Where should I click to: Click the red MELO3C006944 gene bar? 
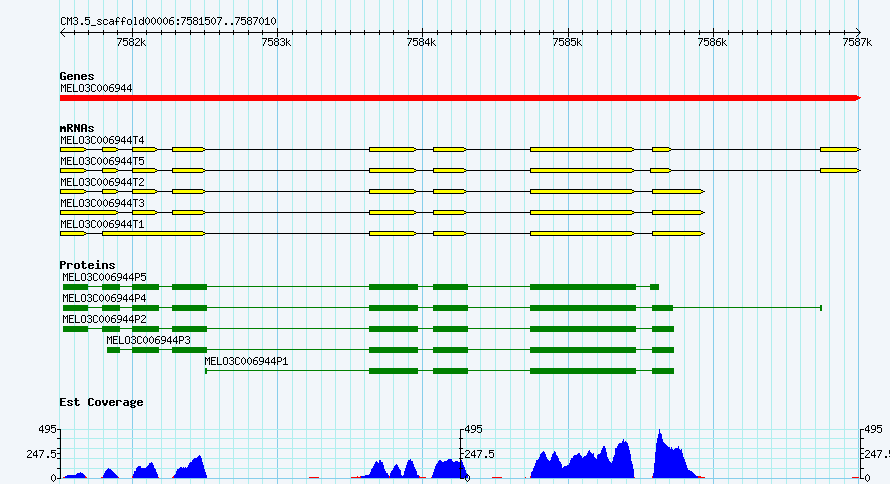pyautogui.click(x=460, y=98)
